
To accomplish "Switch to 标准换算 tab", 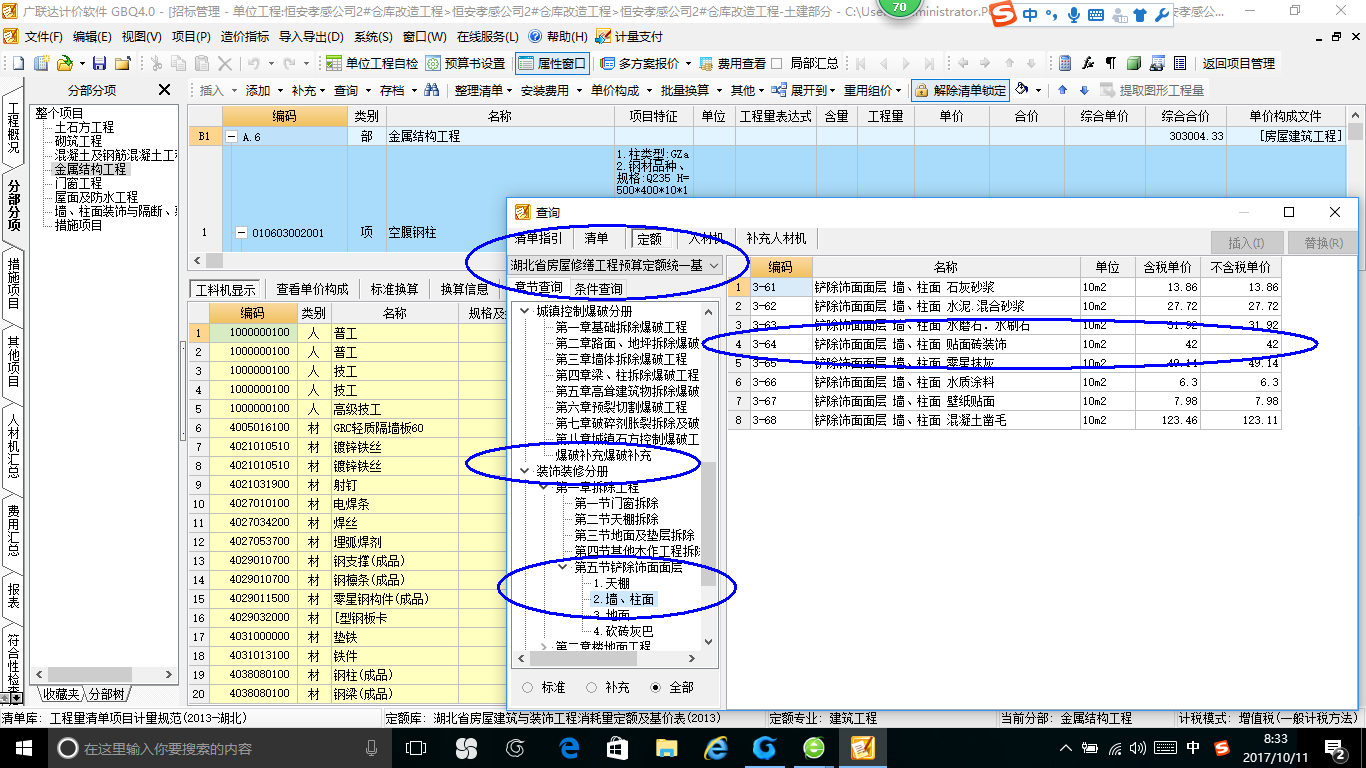I will [x=395, y=289].
